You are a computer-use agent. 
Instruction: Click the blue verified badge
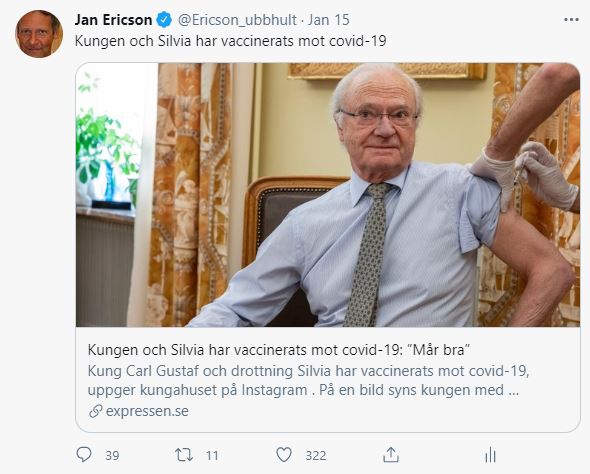coord(164,20)
